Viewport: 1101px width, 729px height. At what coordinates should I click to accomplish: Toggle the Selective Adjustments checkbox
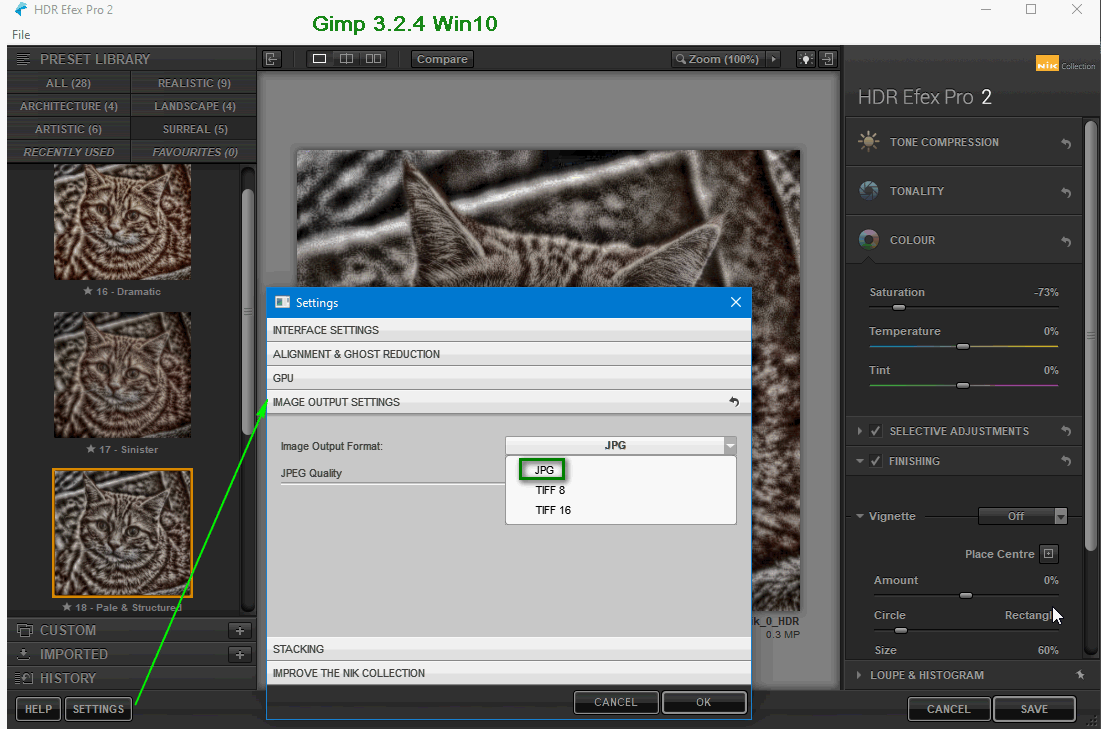[876, 431]
